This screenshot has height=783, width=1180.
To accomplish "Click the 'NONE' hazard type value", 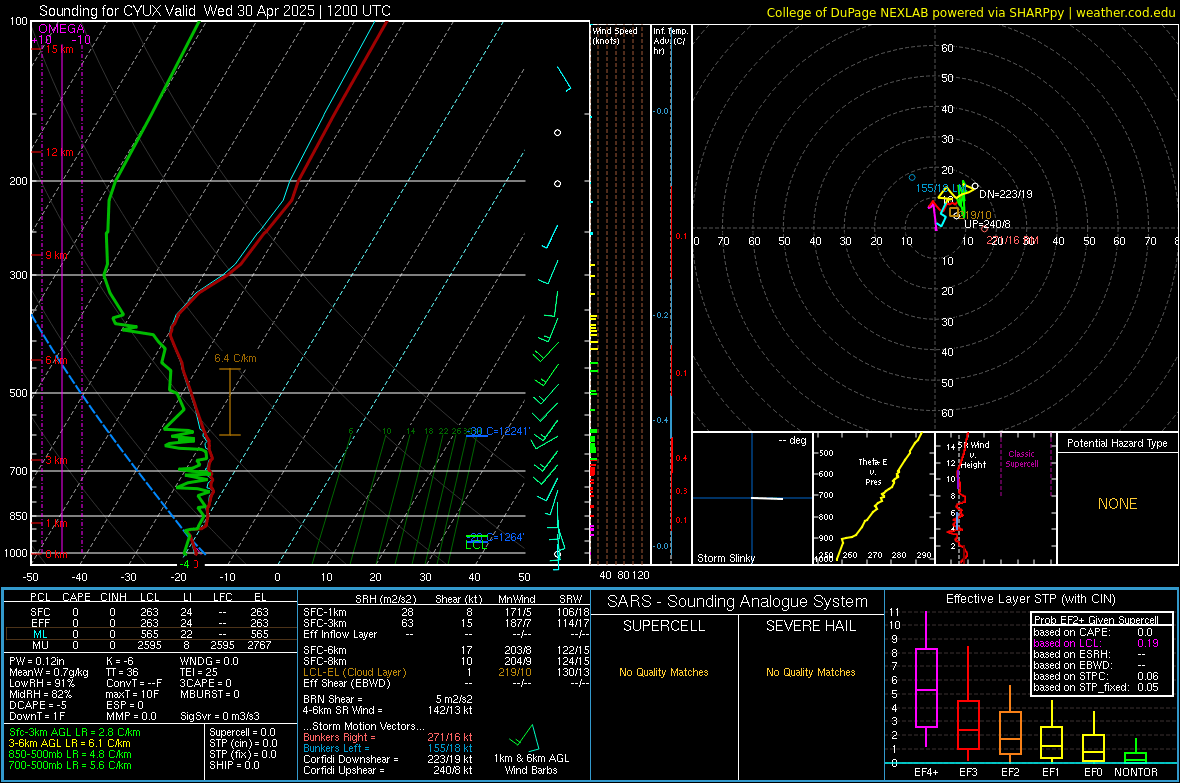I will (1117, 504).
